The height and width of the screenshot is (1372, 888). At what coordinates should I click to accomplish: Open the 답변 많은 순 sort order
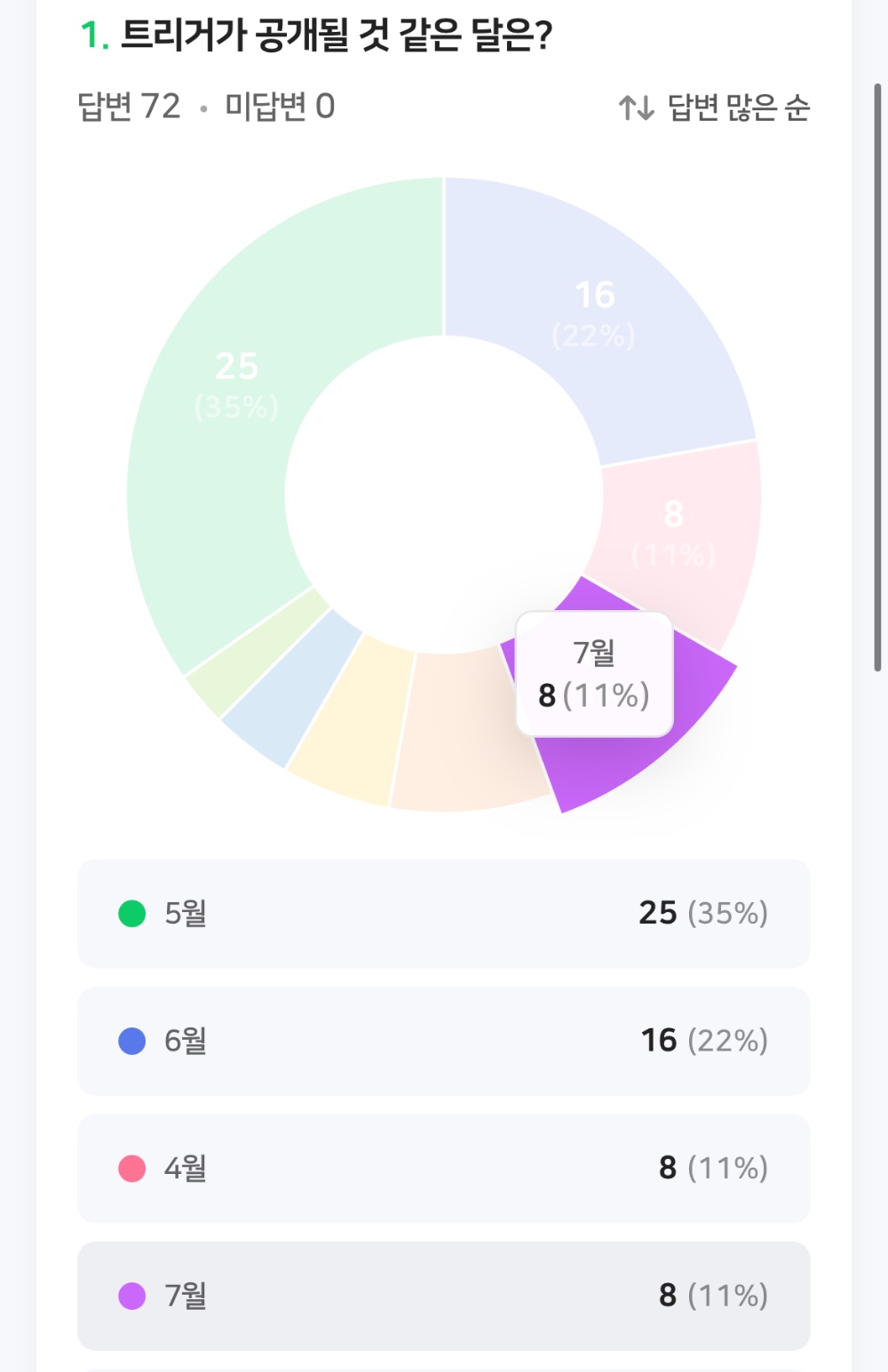[715, 108]
